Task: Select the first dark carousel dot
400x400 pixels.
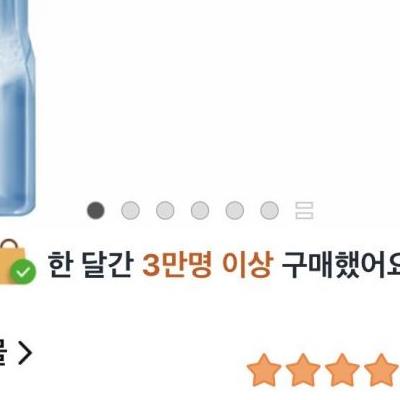Action: (x=96, y=211)
